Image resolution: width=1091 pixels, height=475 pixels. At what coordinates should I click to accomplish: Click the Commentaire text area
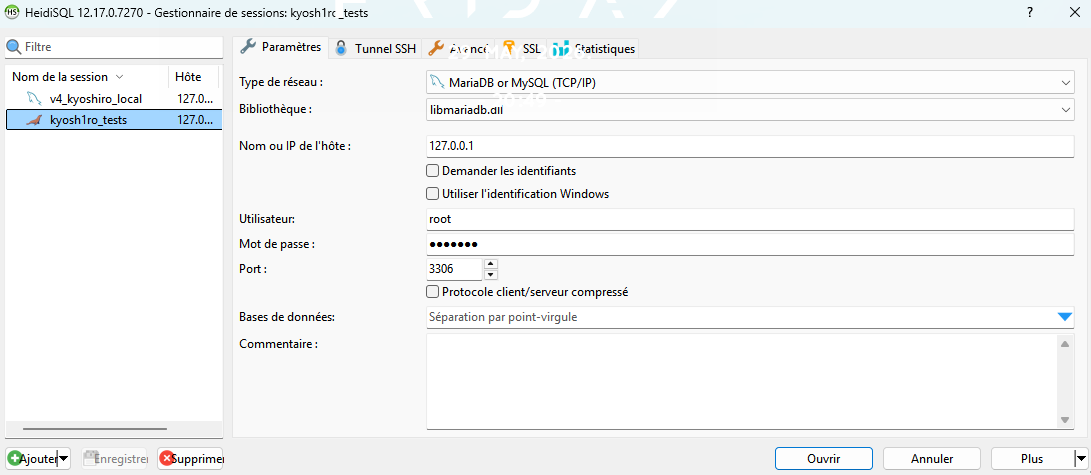[x=742, y=382]
